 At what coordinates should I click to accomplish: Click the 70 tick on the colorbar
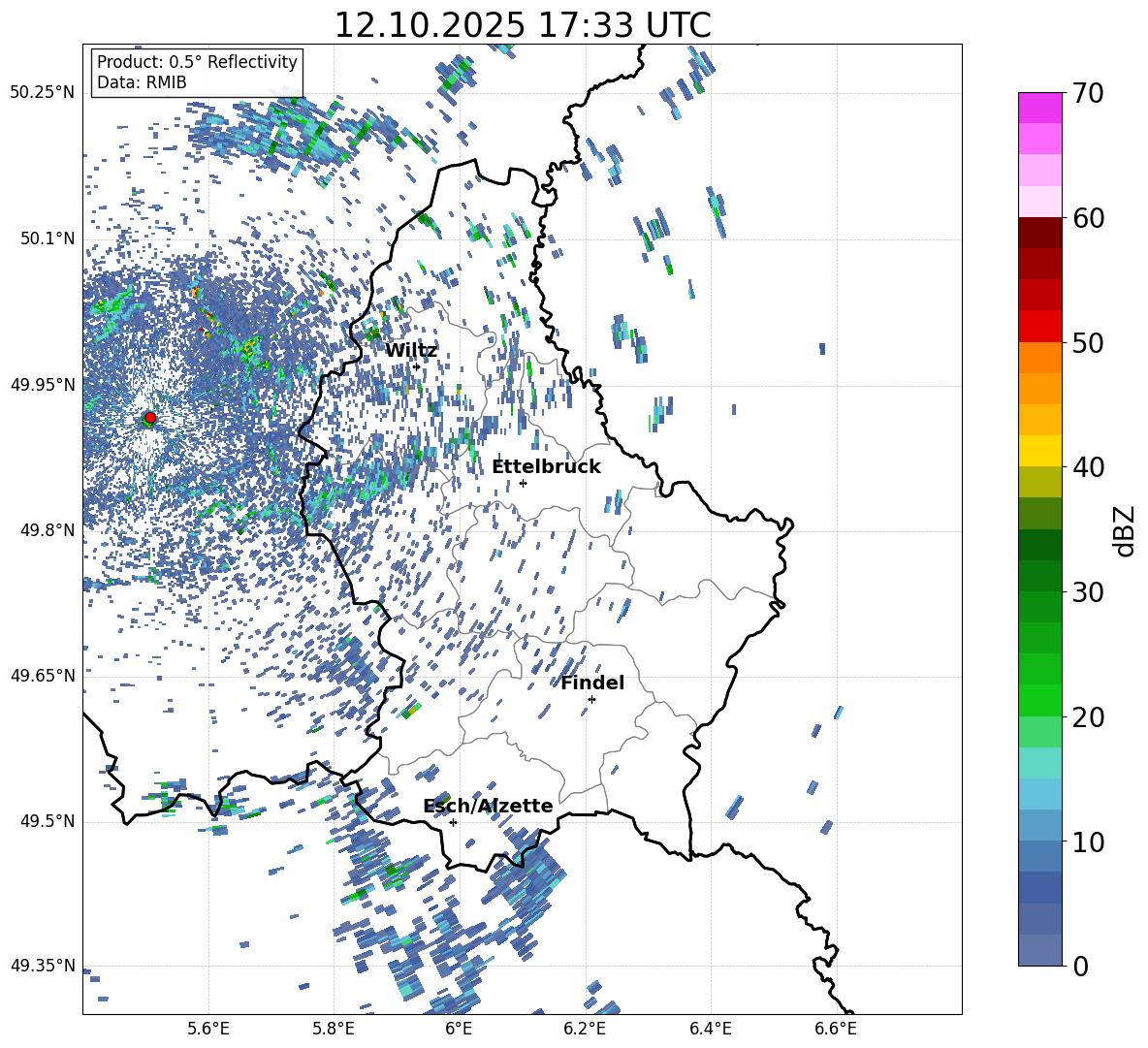coord(1087,93)
